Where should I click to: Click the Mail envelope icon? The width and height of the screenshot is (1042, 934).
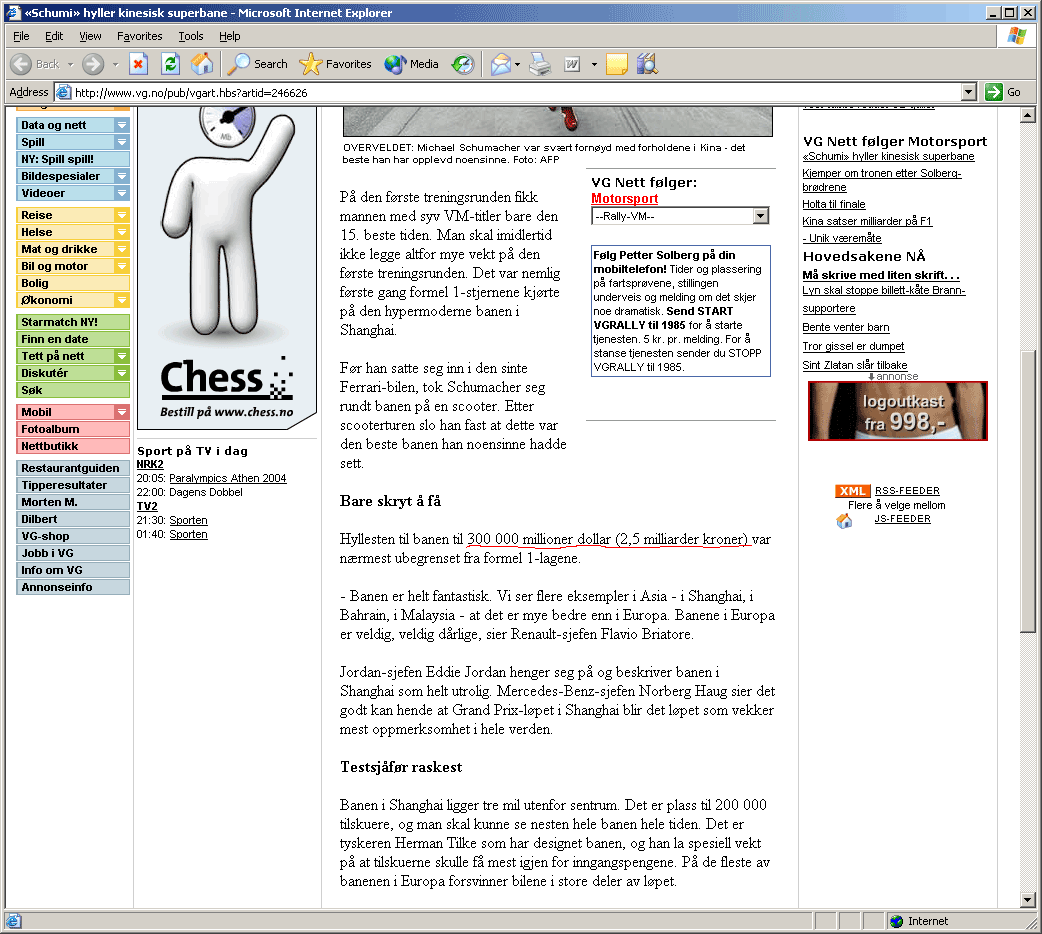click(501, 64)
